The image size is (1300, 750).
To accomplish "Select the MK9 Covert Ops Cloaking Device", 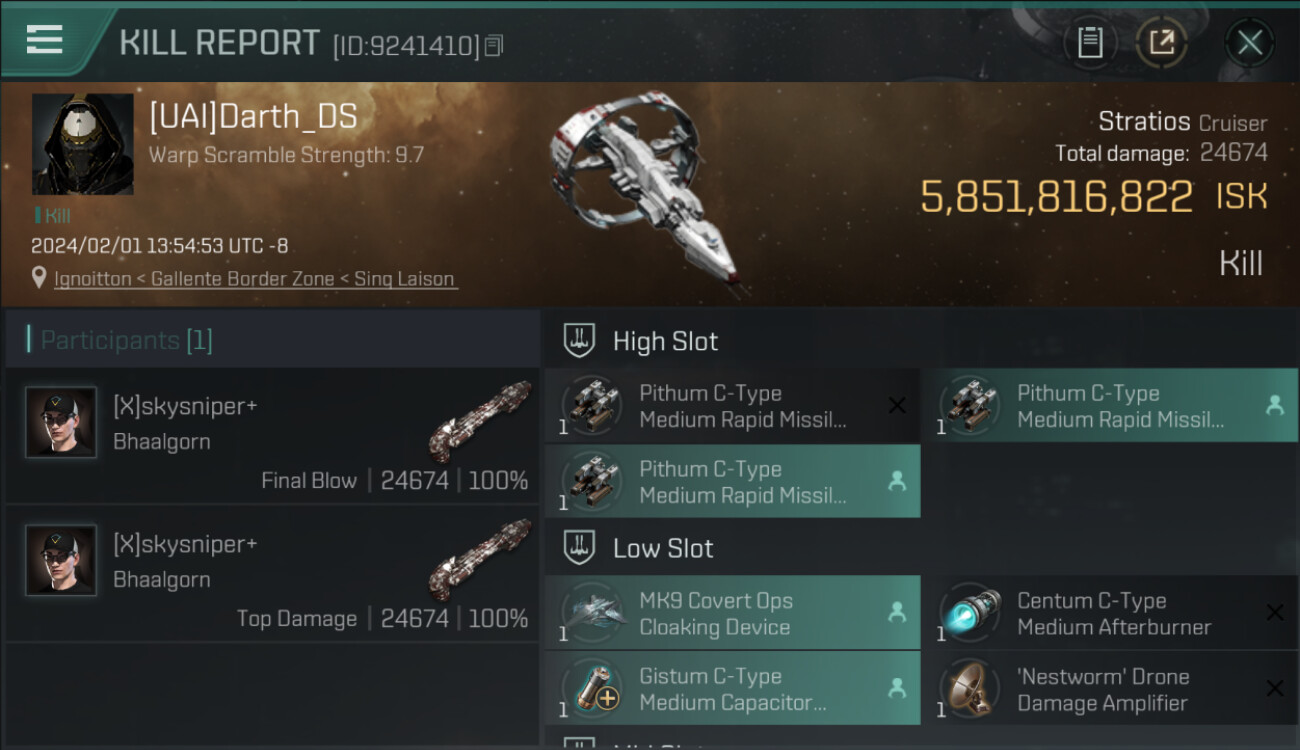I will (x=732, y=613).
